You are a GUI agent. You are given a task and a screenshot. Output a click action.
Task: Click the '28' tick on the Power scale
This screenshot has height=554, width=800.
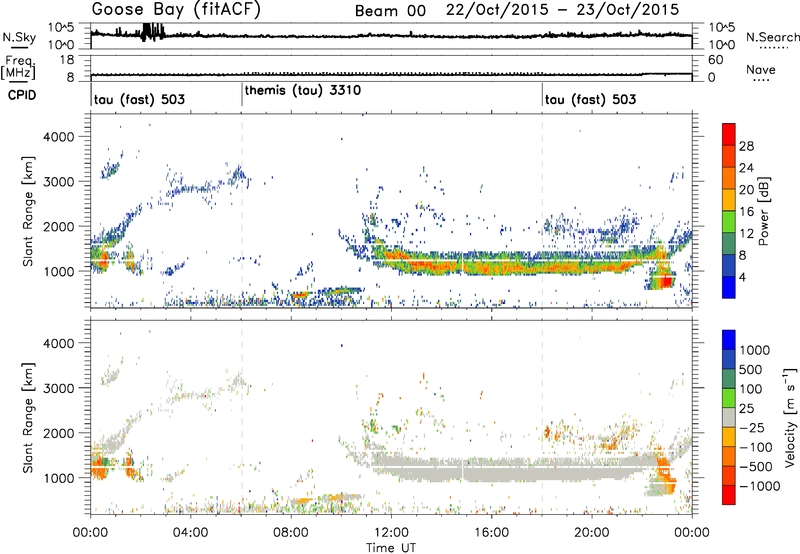click(x=746, y=146)
